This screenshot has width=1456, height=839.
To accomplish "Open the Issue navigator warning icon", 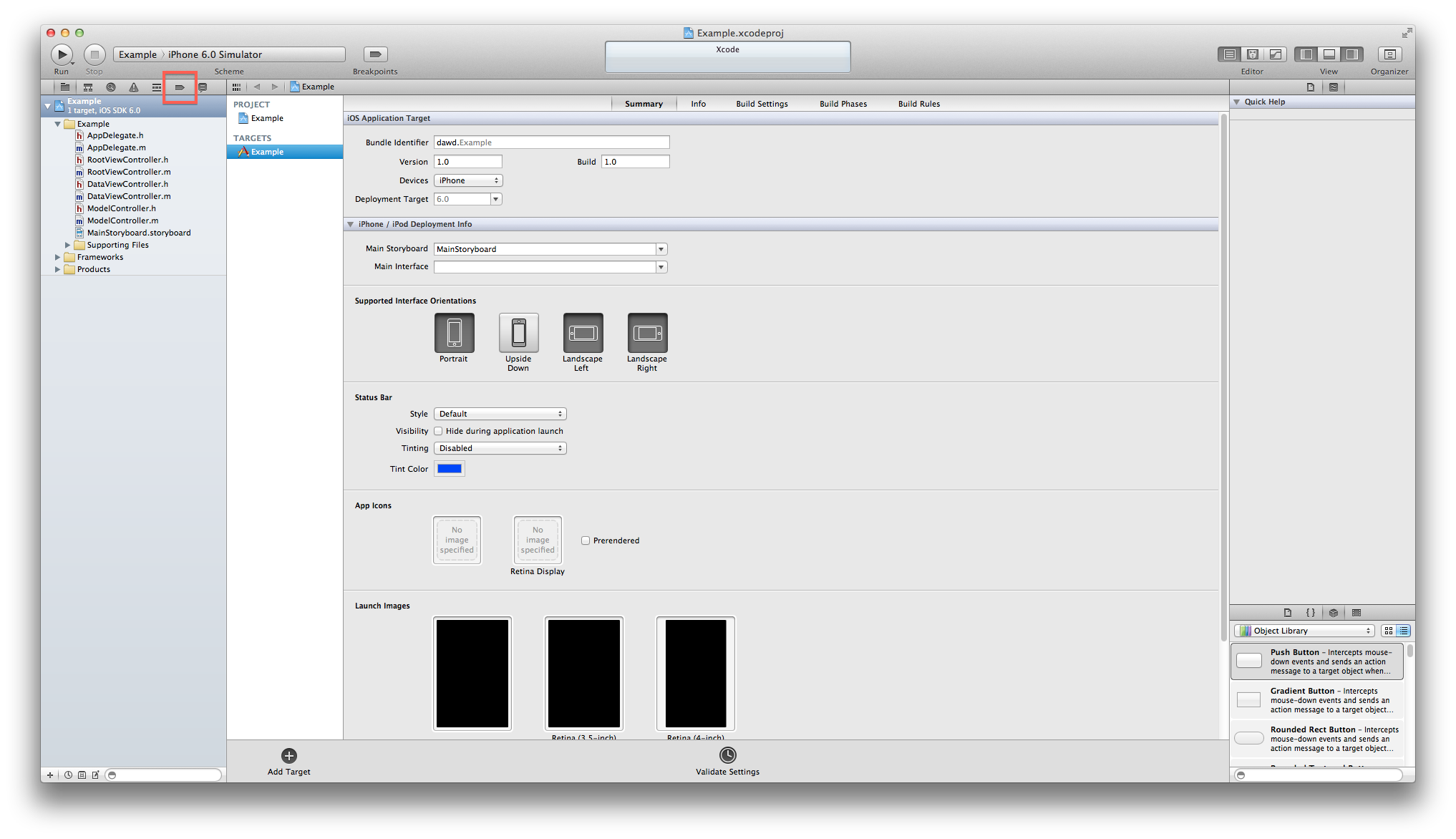I will coord(134,87).
